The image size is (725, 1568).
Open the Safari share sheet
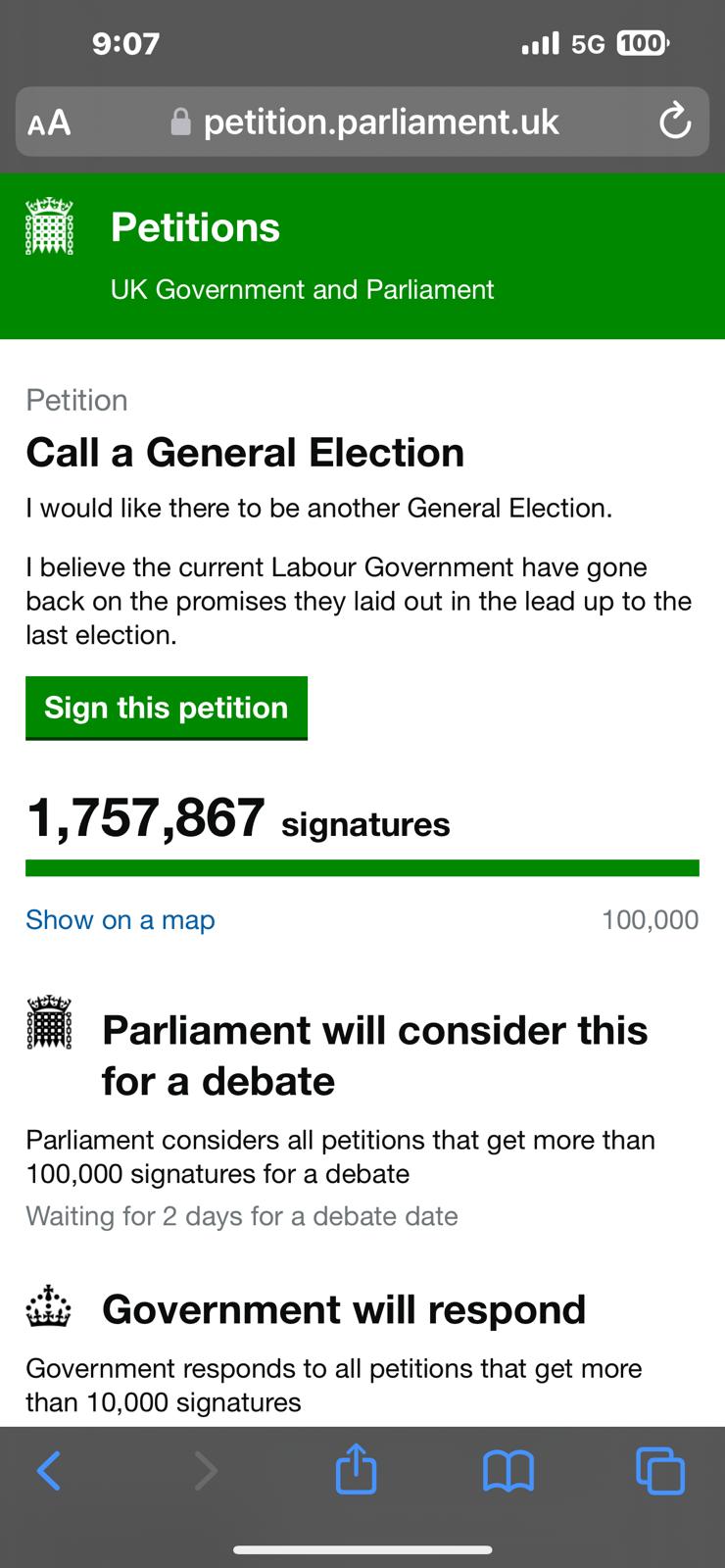[356, 1469]
